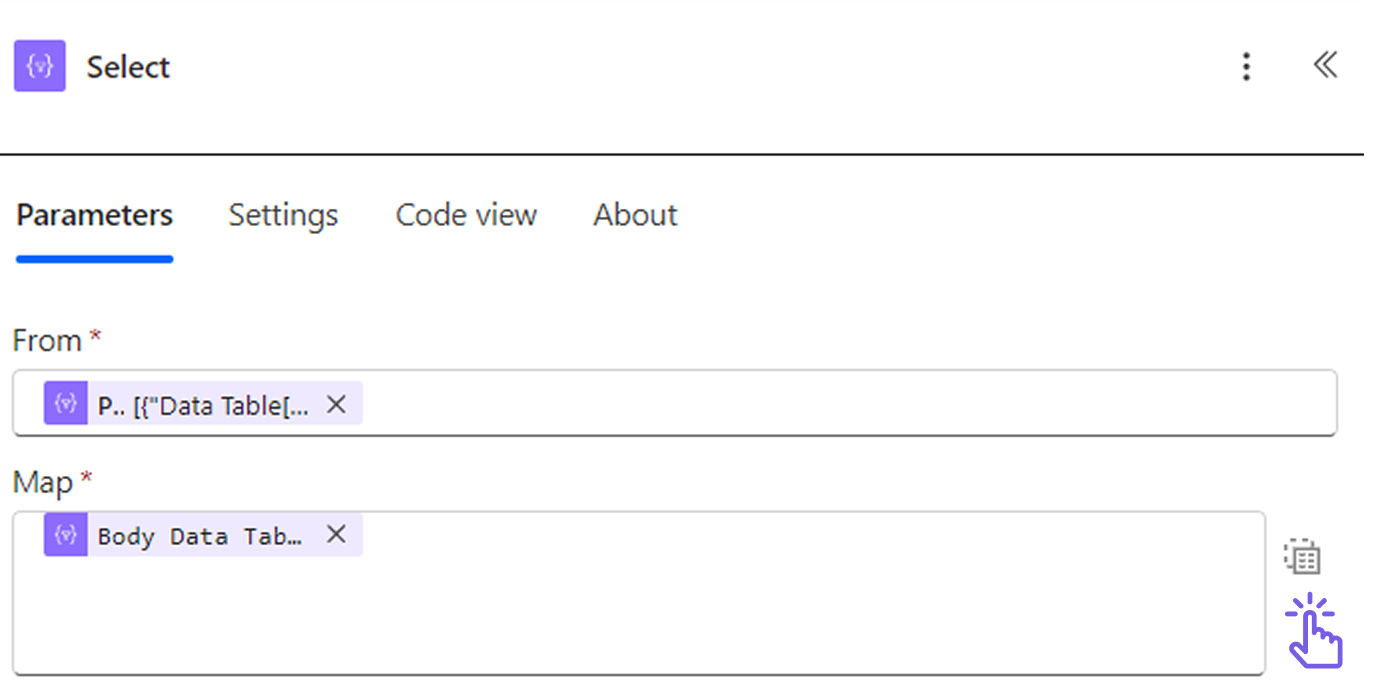1378x690 pixels.
Task: Switch to the Code view tab
Action: coord(466,215)
